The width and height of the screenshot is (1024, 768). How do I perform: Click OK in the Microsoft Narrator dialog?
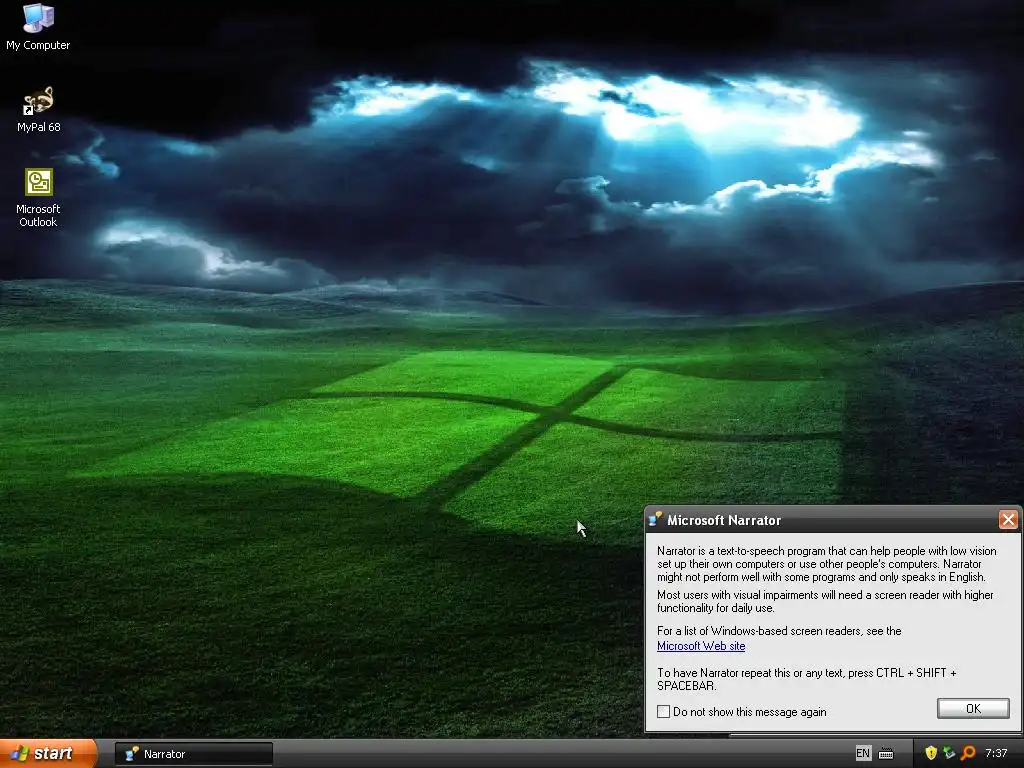(x=973, y=709)
